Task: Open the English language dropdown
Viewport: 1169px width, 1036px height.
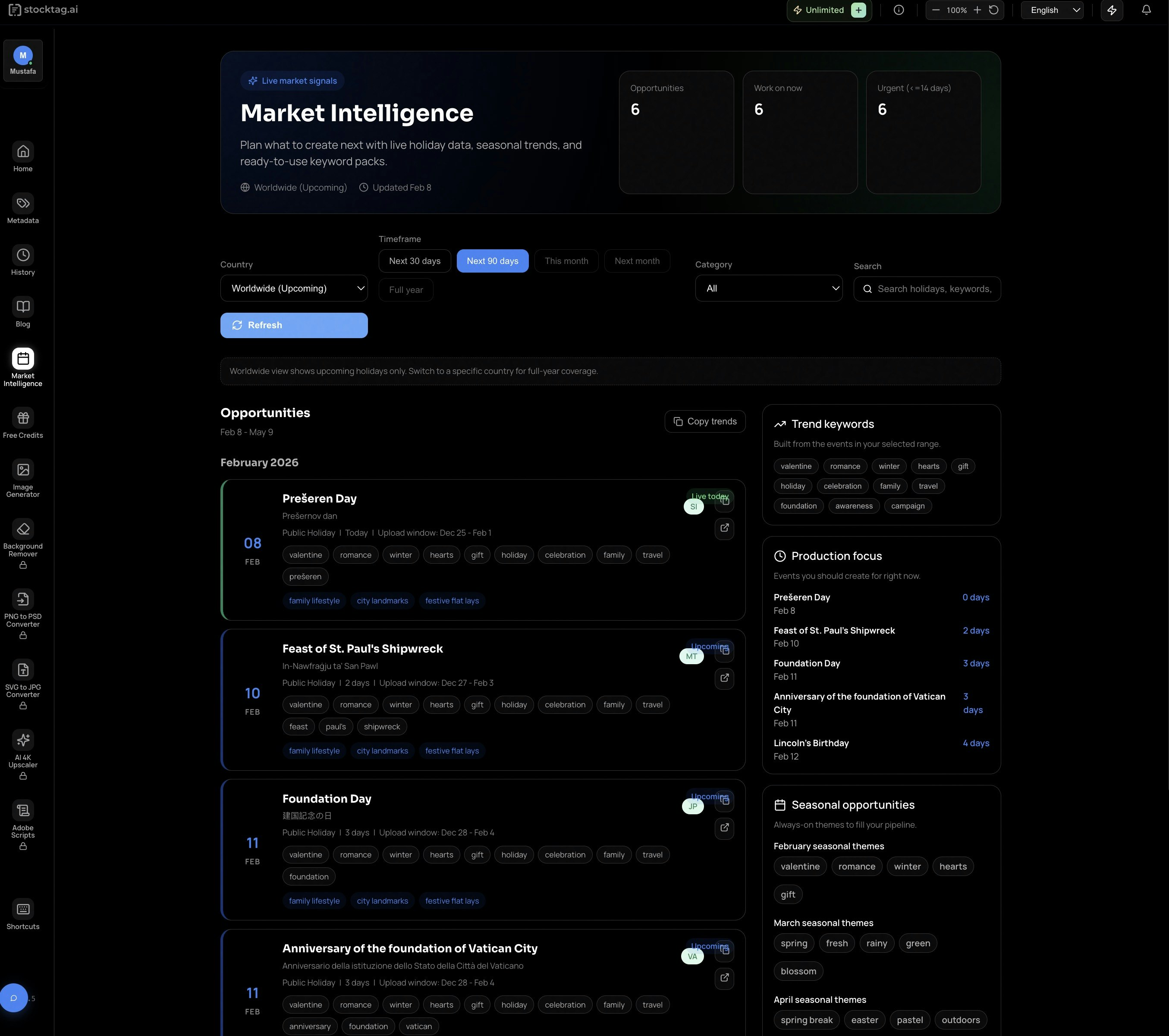Action: pos(1051,10)
